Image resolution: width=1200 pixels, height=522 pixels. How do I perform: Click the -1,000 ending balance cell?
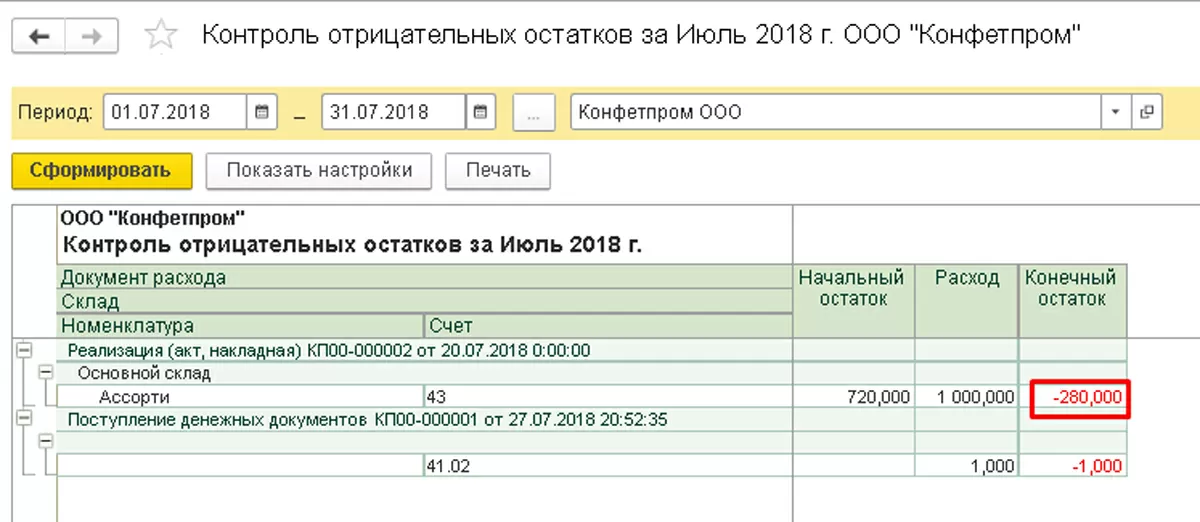1073,465
